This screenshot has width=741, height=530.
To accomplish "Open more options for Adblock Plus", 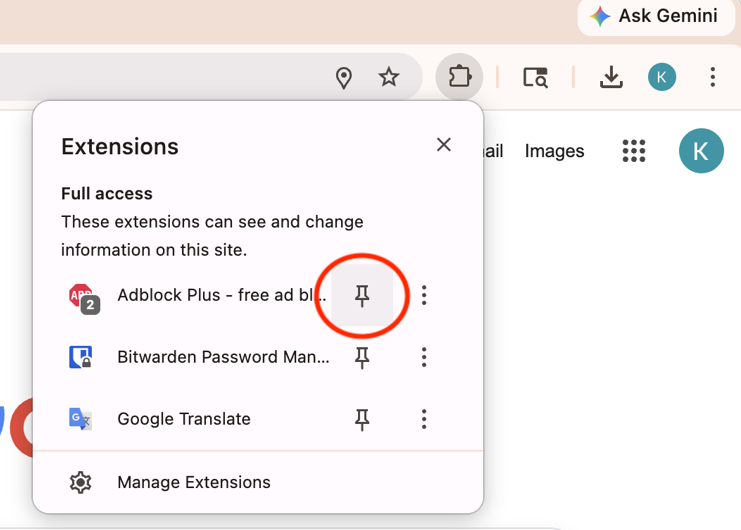I will coord(424,295).
